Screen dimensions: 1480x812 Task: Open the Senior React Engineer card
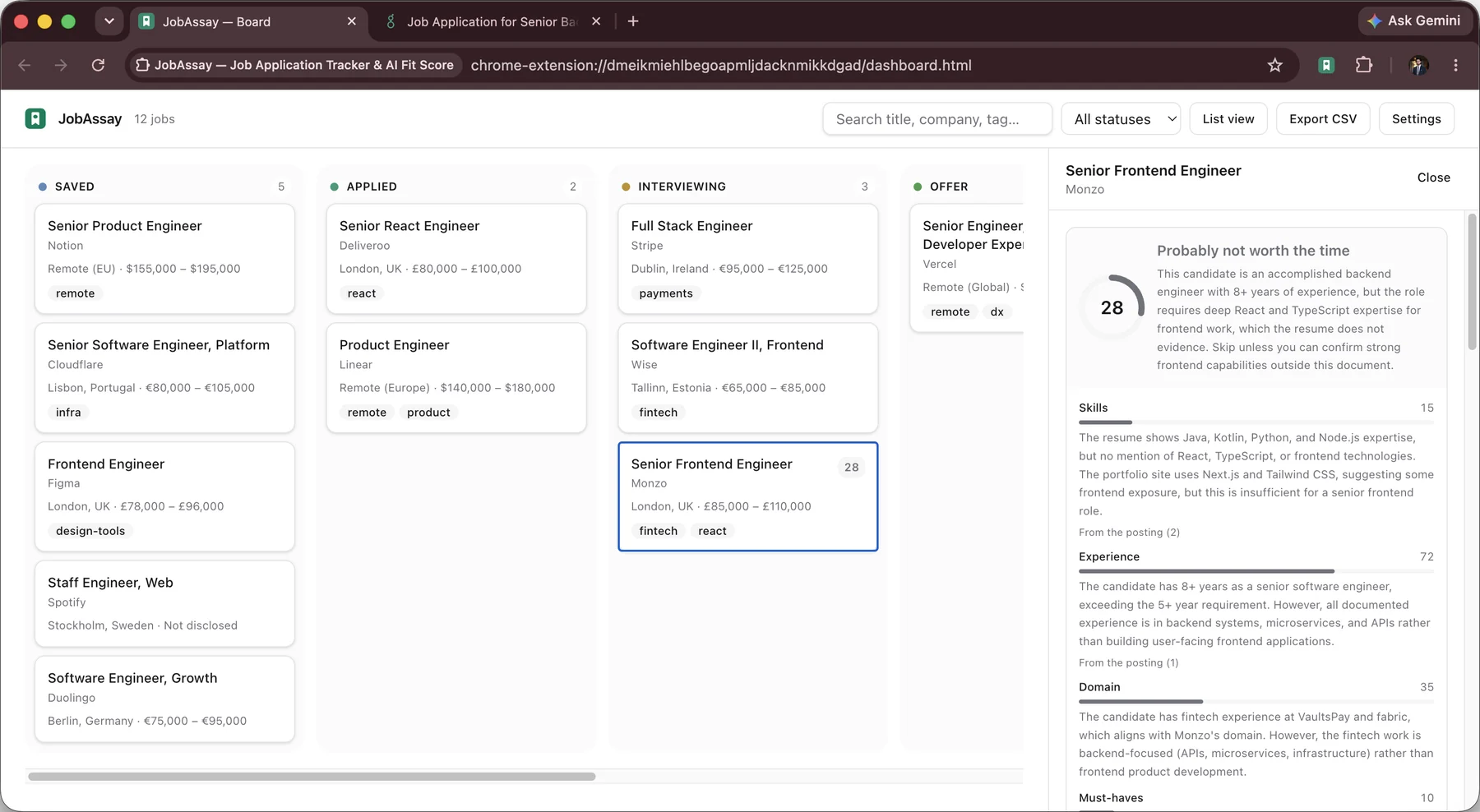click(456, 259)
